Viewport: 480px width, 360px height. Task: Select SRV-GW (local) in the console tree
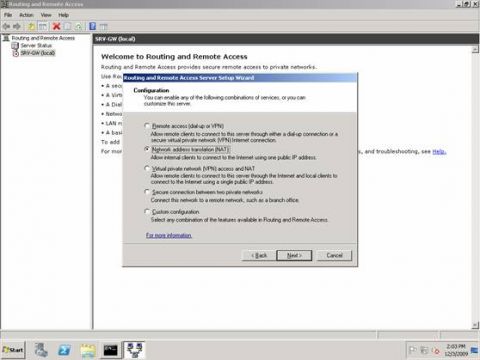38,53
